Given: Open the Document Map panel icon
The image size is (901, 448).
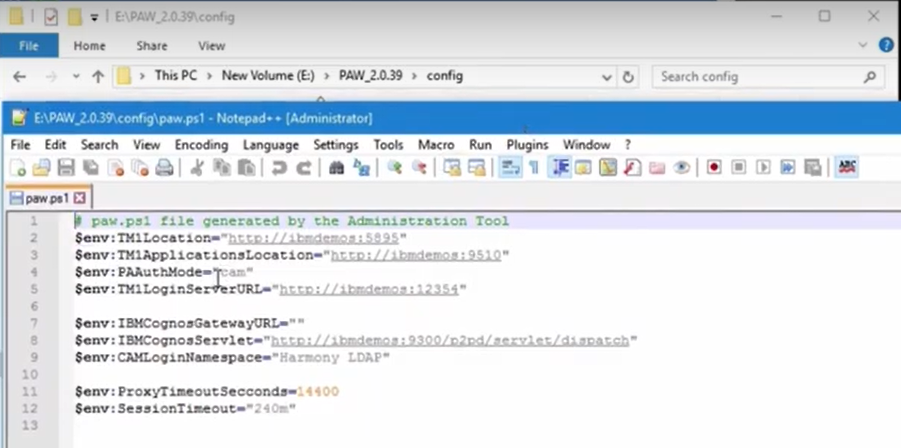Looking at the screenshot, I should click(x=607, y=168).
